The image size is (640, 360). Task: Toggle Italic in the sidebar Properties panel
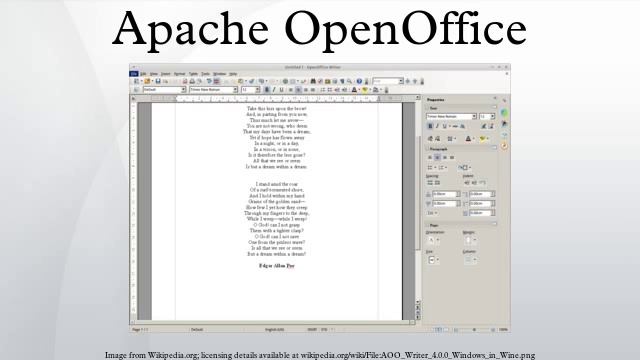[437, 126]
